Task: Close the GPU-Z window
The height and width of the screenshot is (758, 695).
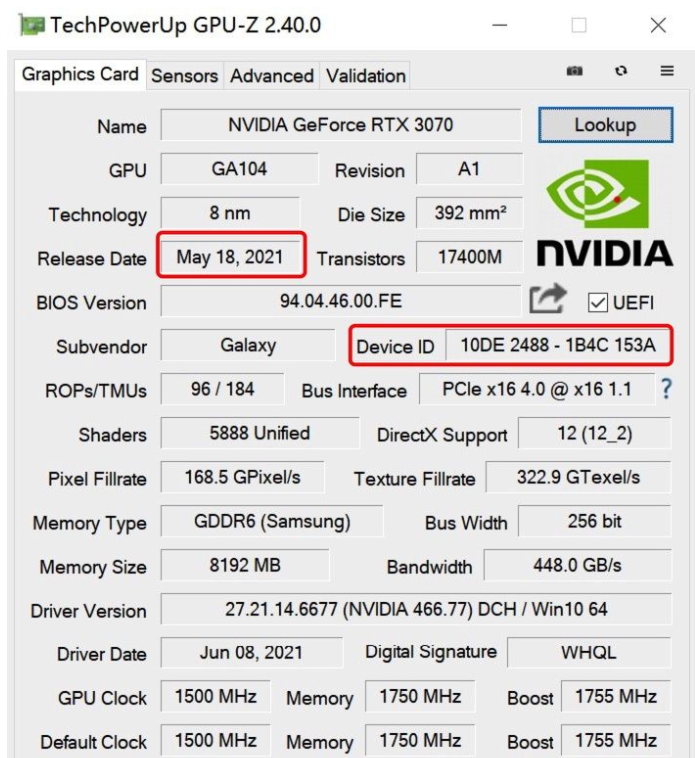Action: pyautogui.click(x=657, y=25)
